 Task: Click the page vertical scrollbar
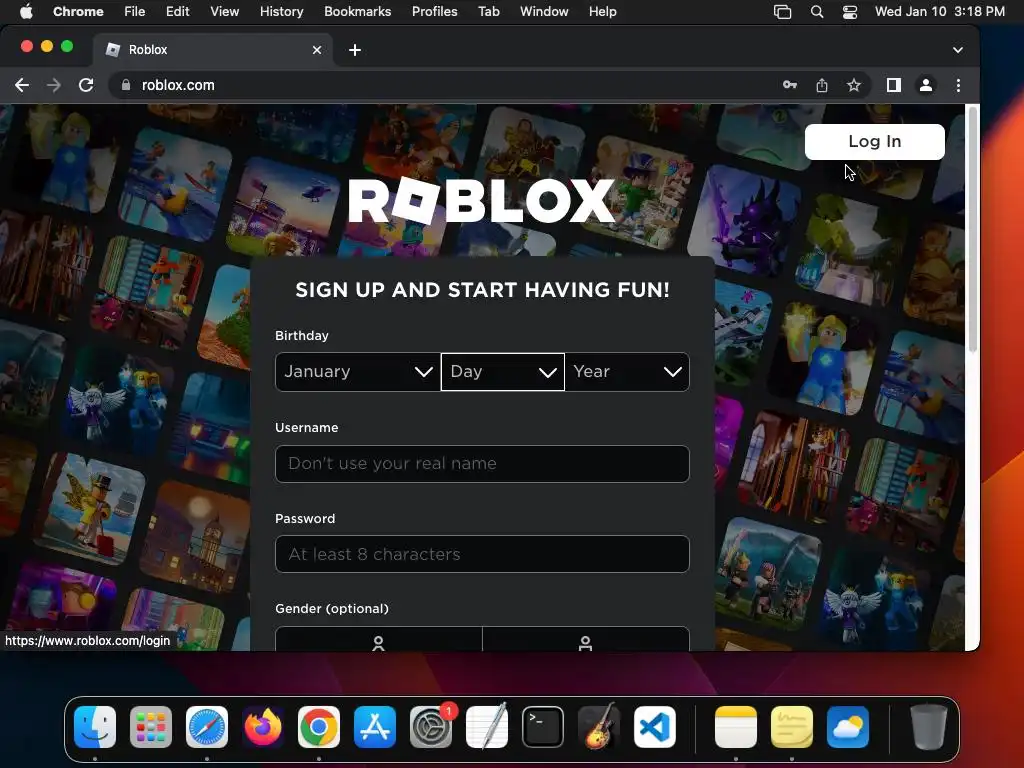[972, 230]
